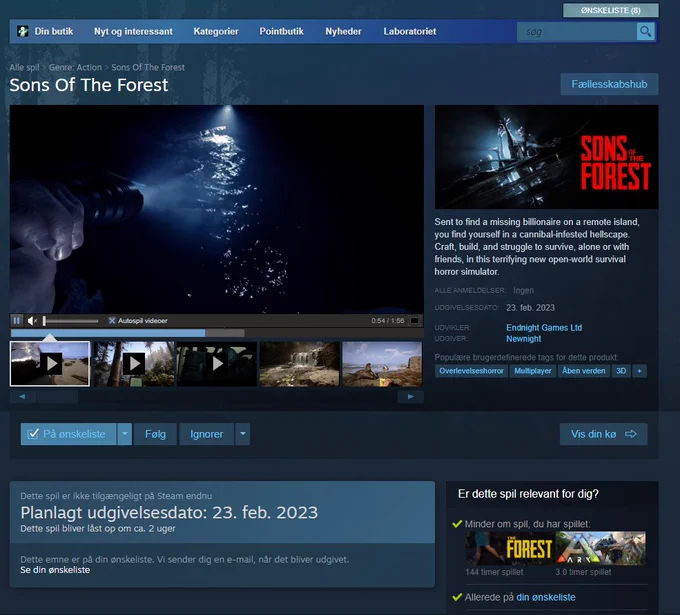Toggle the På ønskeliste wishlist button
Screen dimensions: 680x615
tap(68, 434)
